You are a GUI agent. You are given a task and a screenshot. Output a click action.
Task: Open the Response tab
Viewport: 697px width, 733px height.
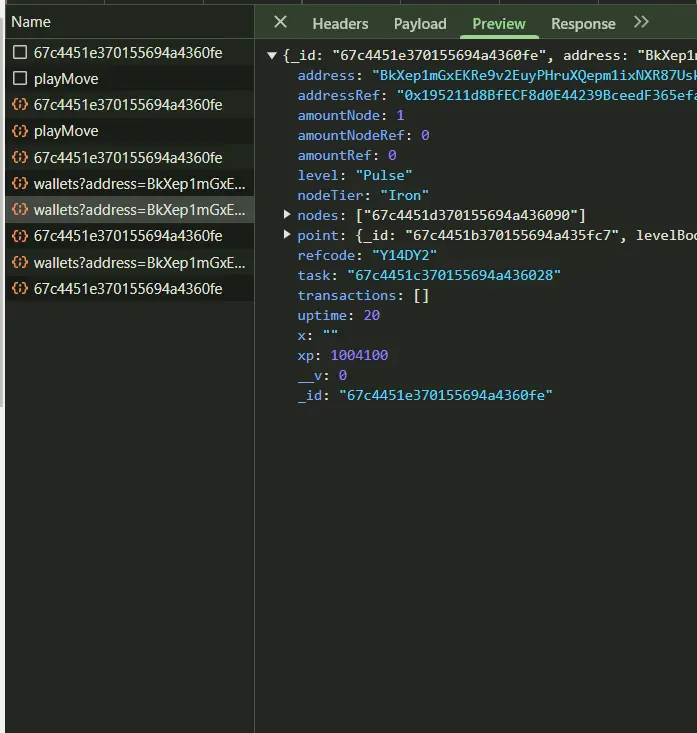(x=583, y=24)
